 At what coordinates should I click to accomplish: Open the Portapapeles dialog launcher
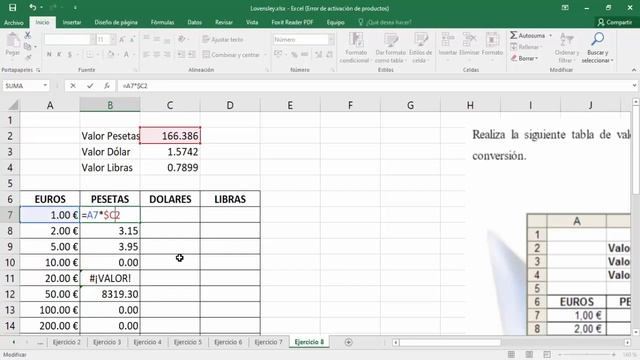[x=38, y=70]
